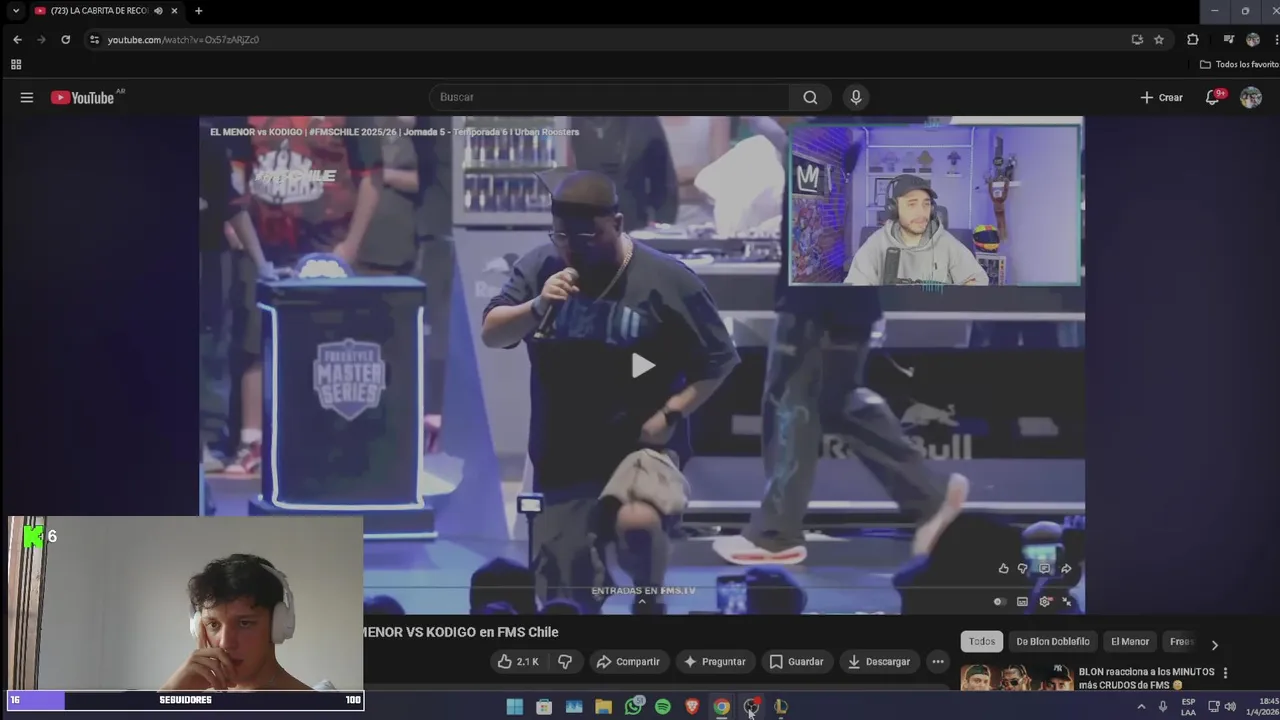Screen dimensions: 1280x720
Task: Open League of Legends taskbar icon
Action: click(x=781, y=707)
